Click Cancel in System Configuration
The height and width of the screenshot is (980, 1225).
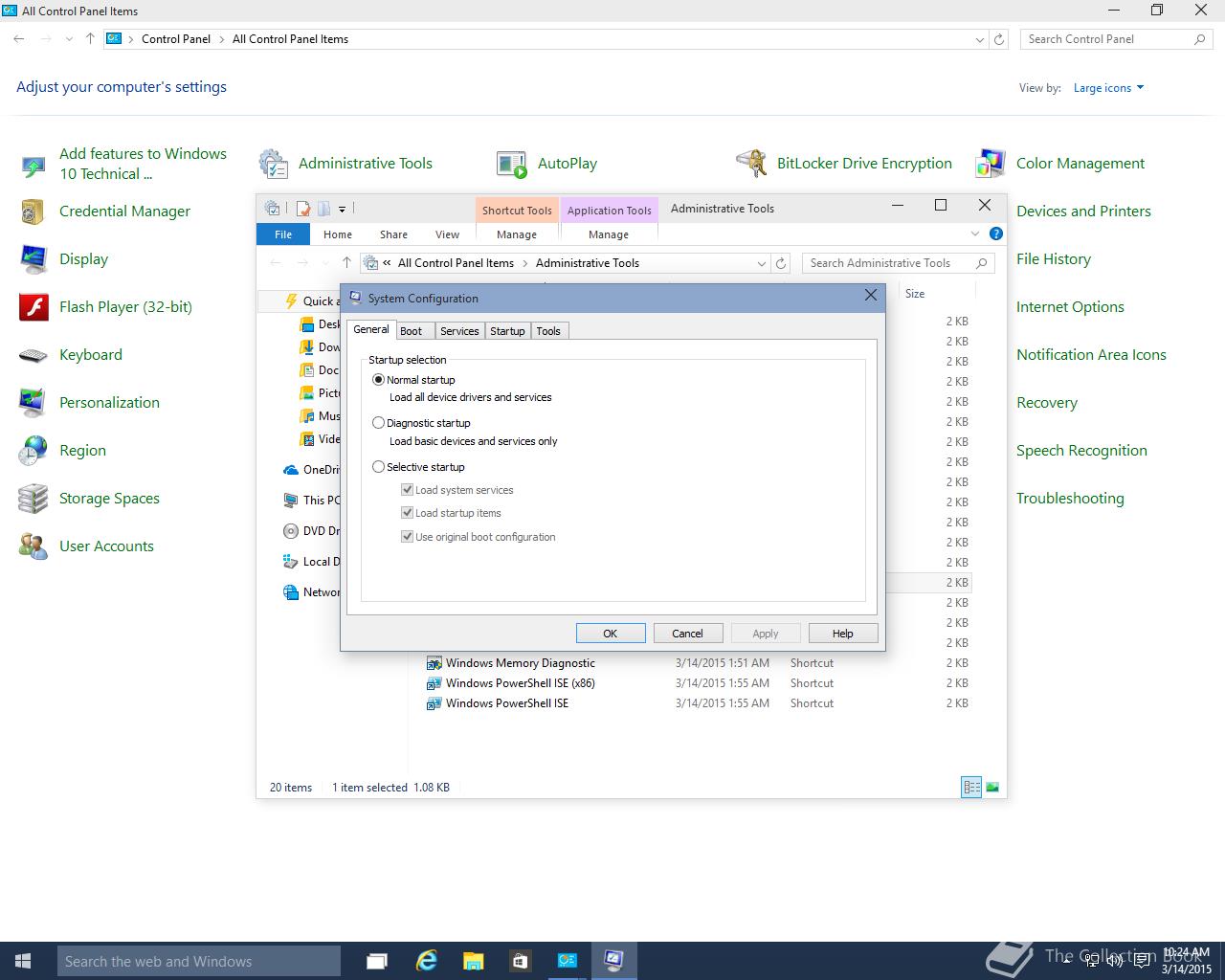coord(688,634)
